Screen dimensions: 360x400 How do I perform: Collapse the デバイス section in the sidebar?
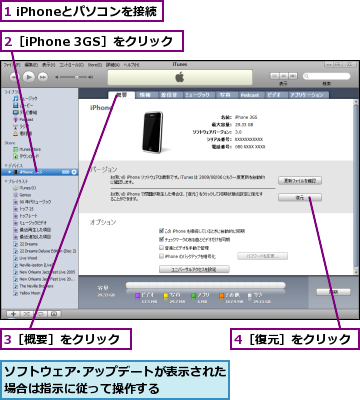tap(6, 165)
